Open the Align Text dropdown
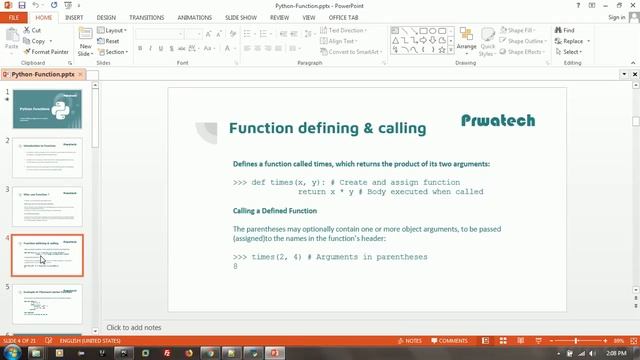This screenshot has width=640, height=360. [339, 41]
